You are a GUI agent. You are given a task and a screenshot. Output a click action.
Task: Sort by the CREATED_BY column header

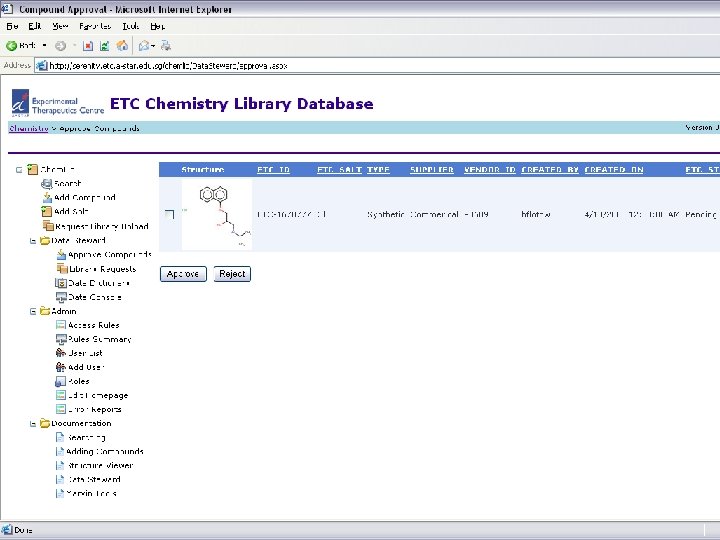[x=550, y=170]
